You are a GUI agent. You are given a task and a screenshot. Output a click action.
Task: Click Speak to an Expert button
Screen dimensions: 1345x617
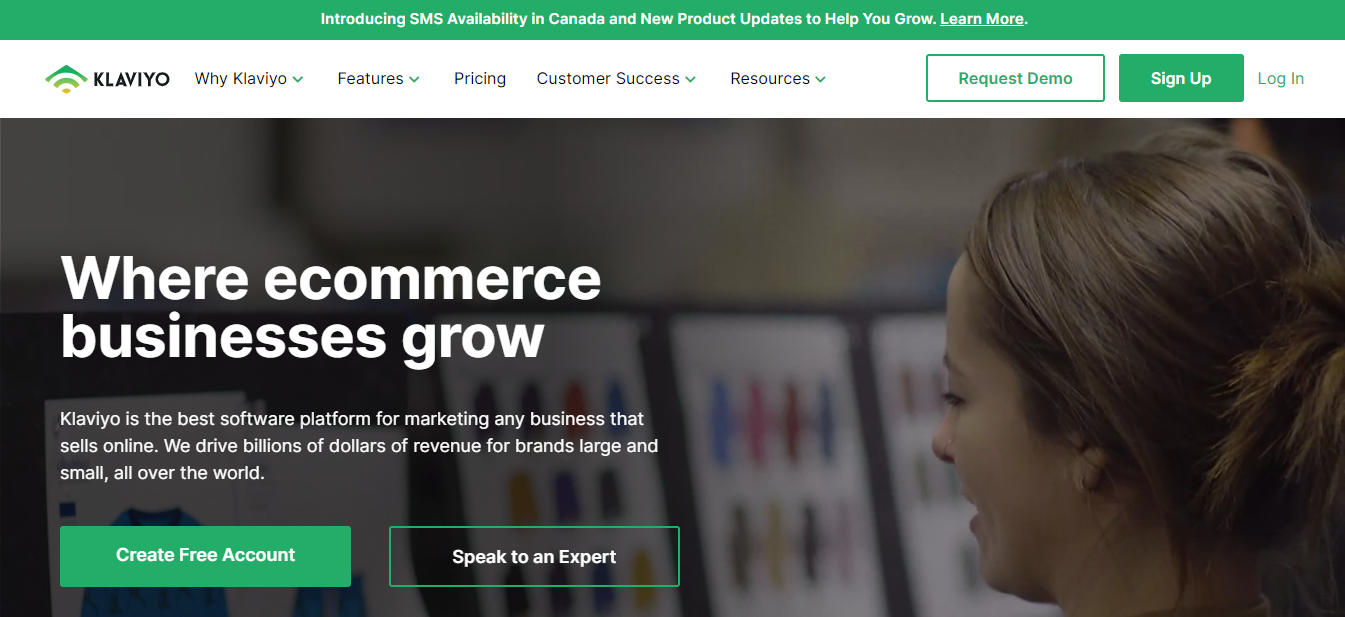click(534, 557)
